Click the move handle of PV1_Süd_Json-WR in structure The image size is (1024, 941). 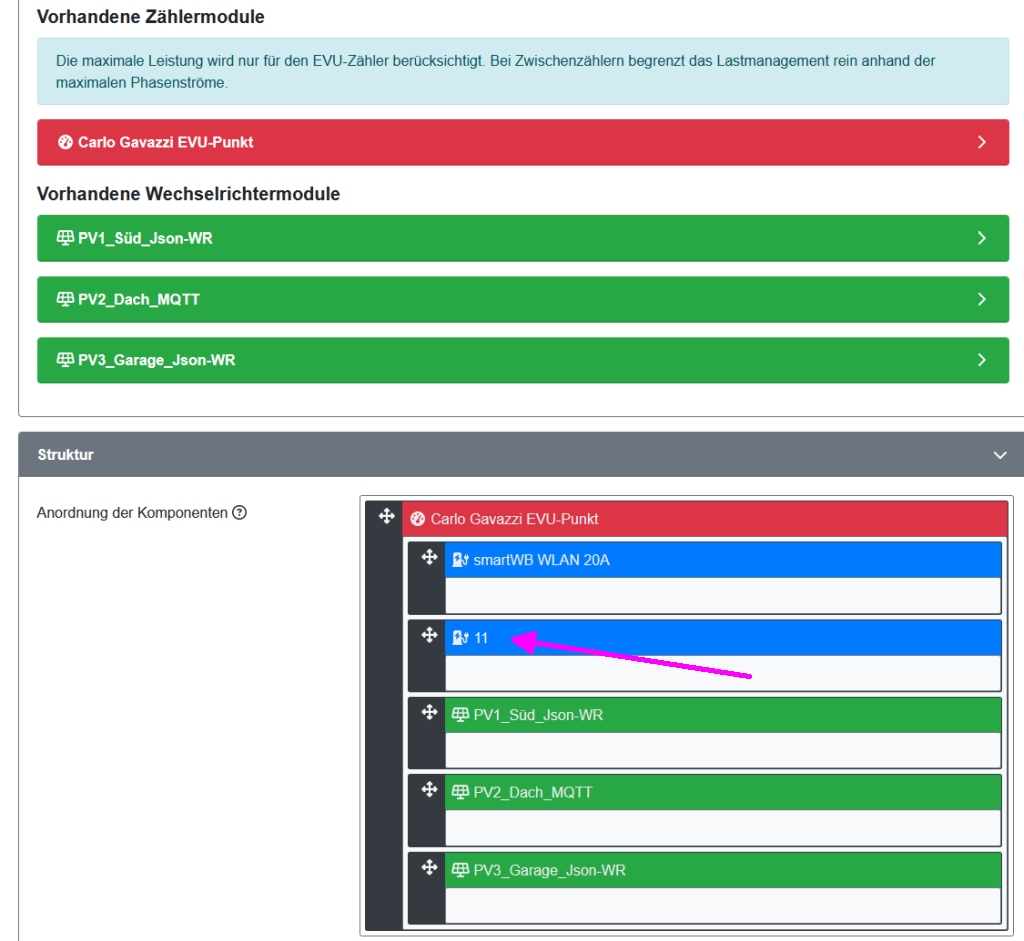[429, 712]
